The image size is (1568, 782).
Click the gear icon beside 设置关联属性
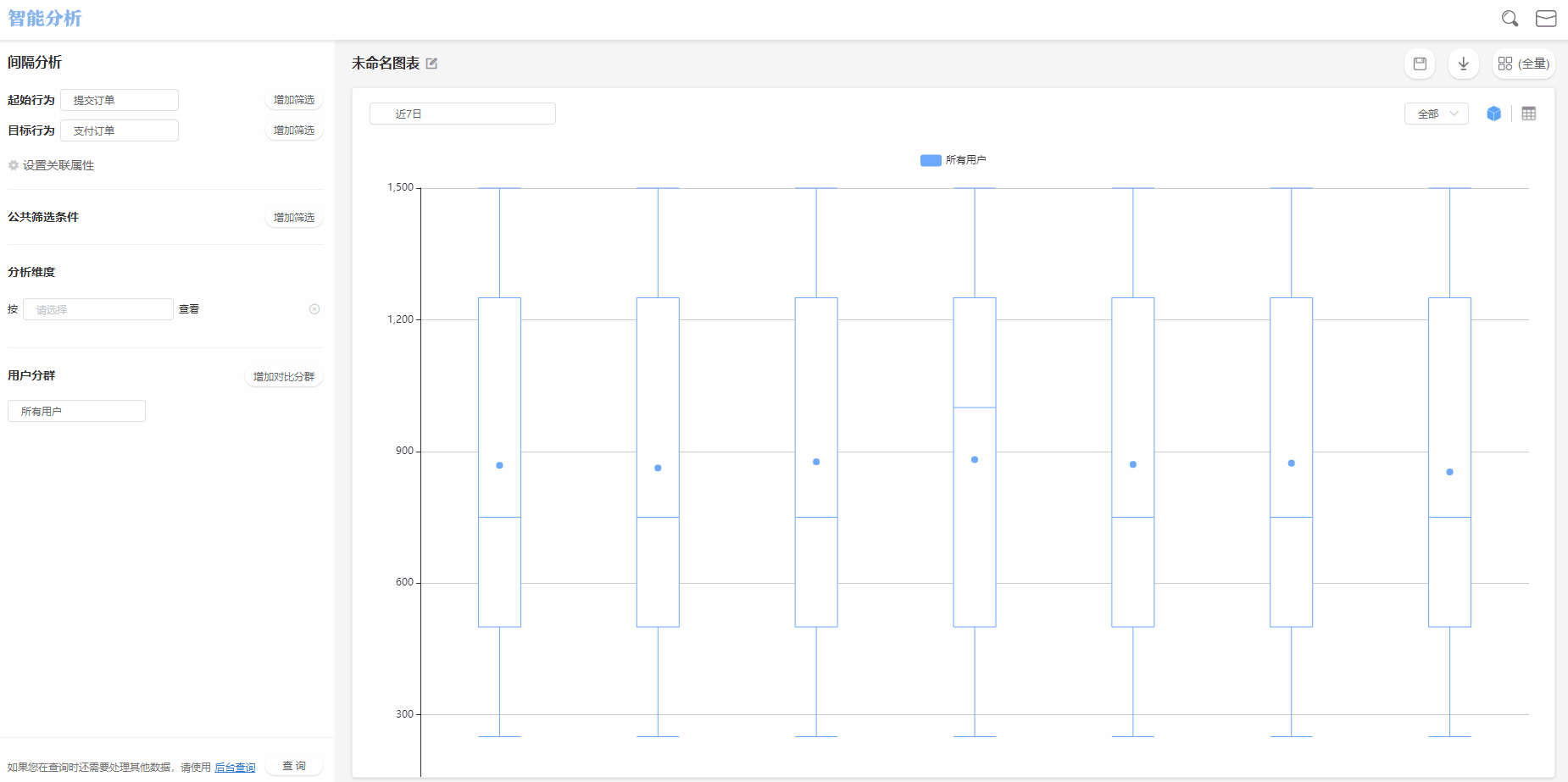[x=14, y=165]
